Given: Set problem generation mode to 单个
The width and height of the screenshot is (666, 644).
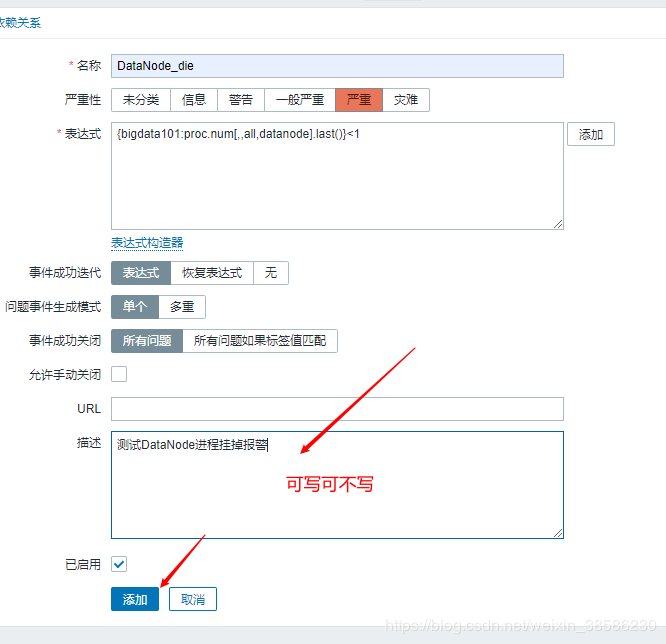Looking at the screenshot, I should pos(135,307).
